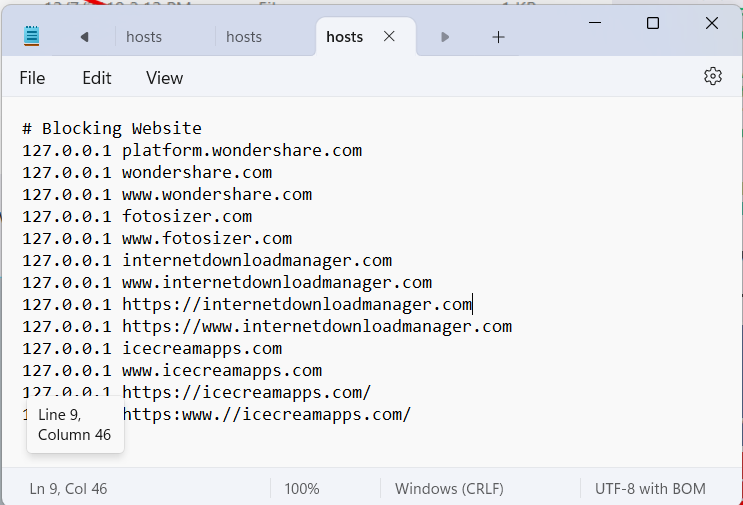Click the Windows (CRLF) line ending indicator
This screenshot has width=743, height=505.
(x=449, y=489)
